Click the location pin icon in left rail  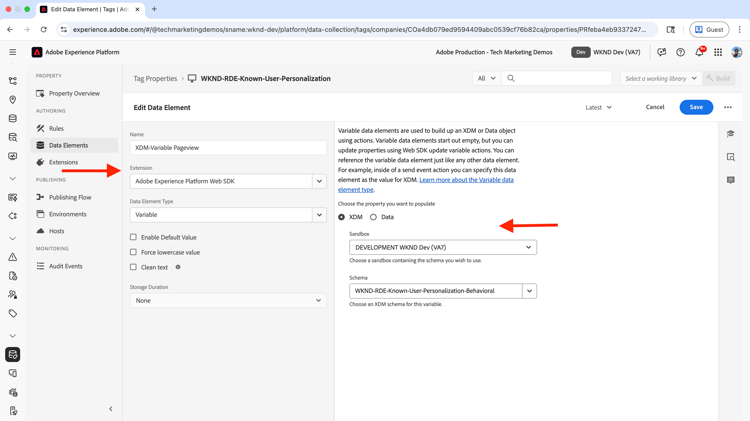click(13, 100)
